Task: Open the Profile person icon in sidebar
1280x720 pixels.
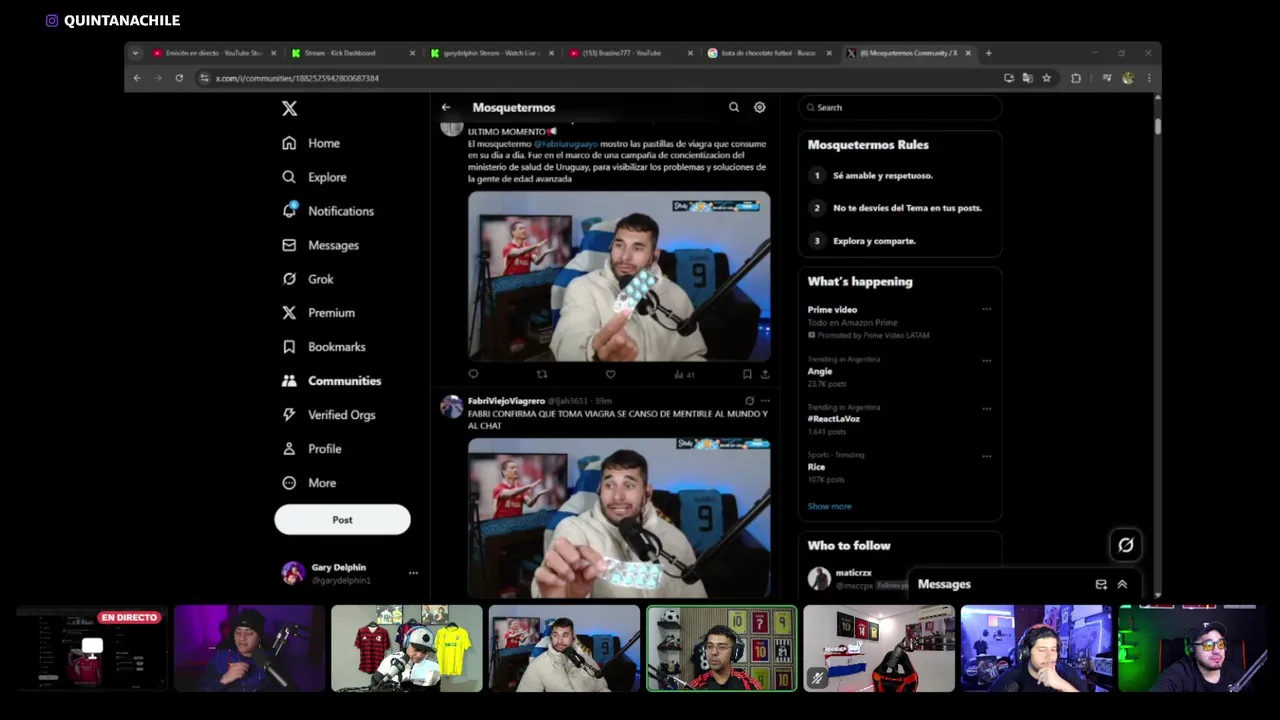Action: tap(289, 449)
